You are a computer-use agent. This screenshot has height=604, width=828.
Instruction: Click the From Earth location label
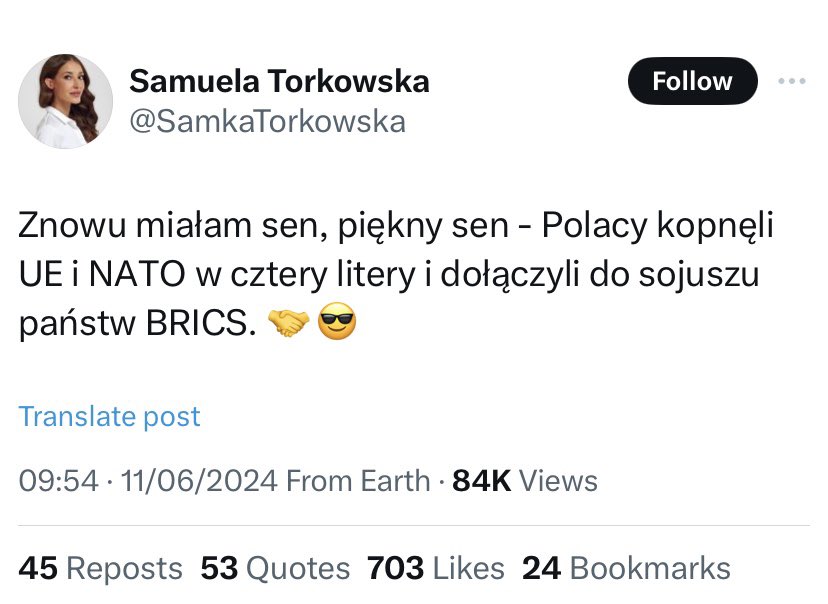[358, 481]
